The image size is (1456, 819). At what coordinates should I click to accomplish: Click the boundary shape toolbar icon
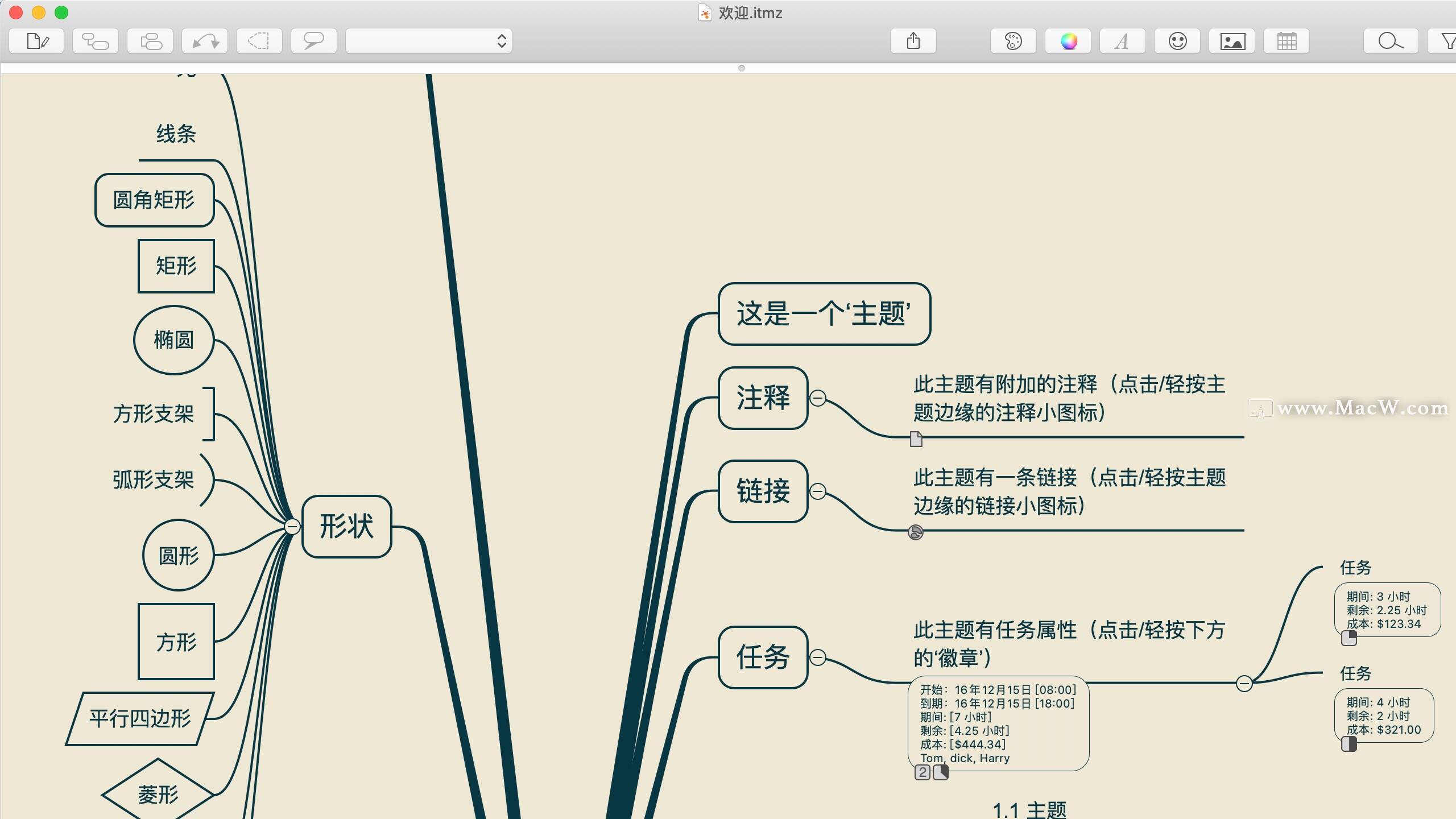[259, 41]
